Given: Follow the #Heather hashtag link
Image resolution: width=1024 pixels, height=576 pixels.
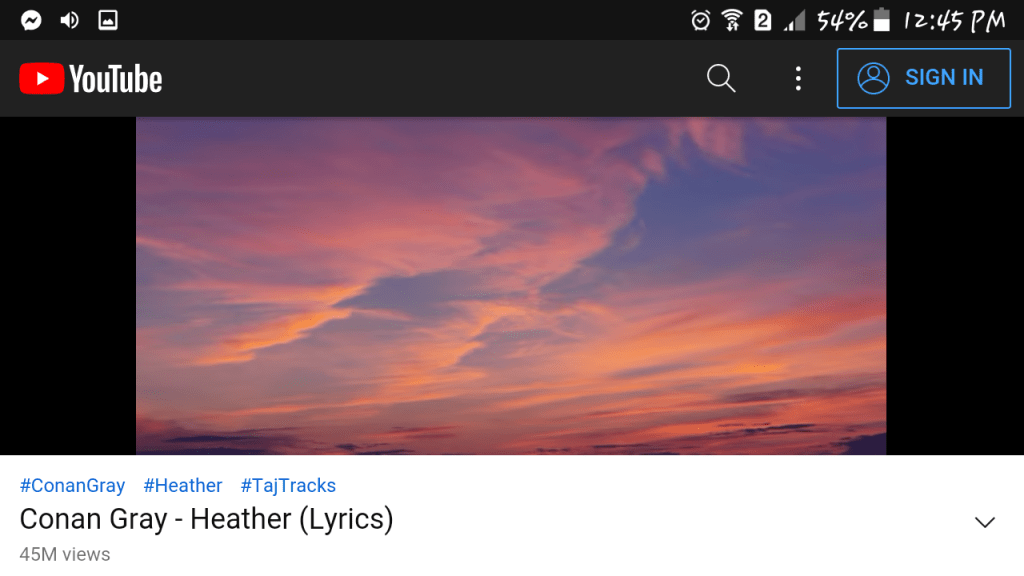Looking at the screenshot, I should click(x=183, y=486).
